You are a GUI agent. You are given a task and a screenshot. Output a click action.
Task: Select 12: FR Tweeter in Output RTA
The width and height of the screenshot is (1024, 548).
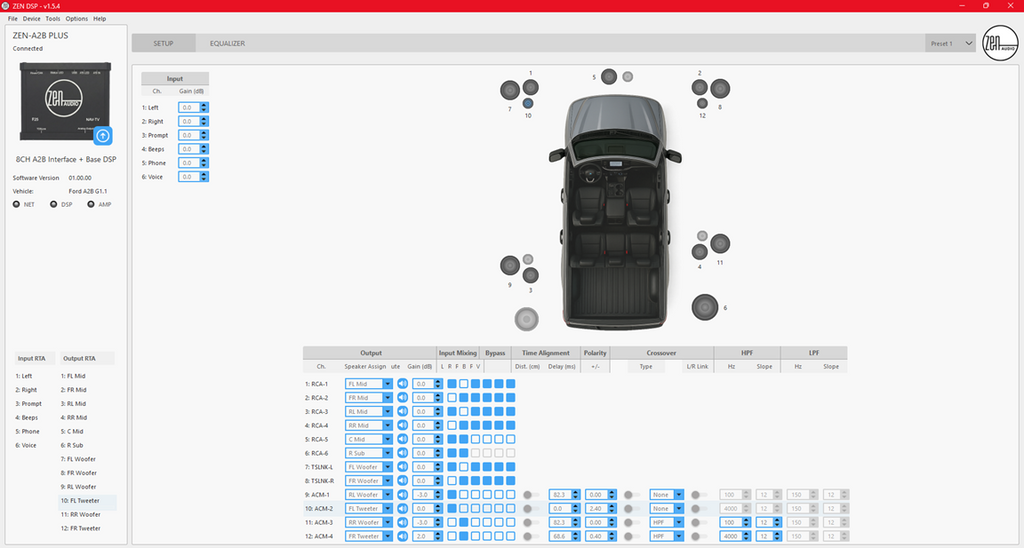coord(81,528)
